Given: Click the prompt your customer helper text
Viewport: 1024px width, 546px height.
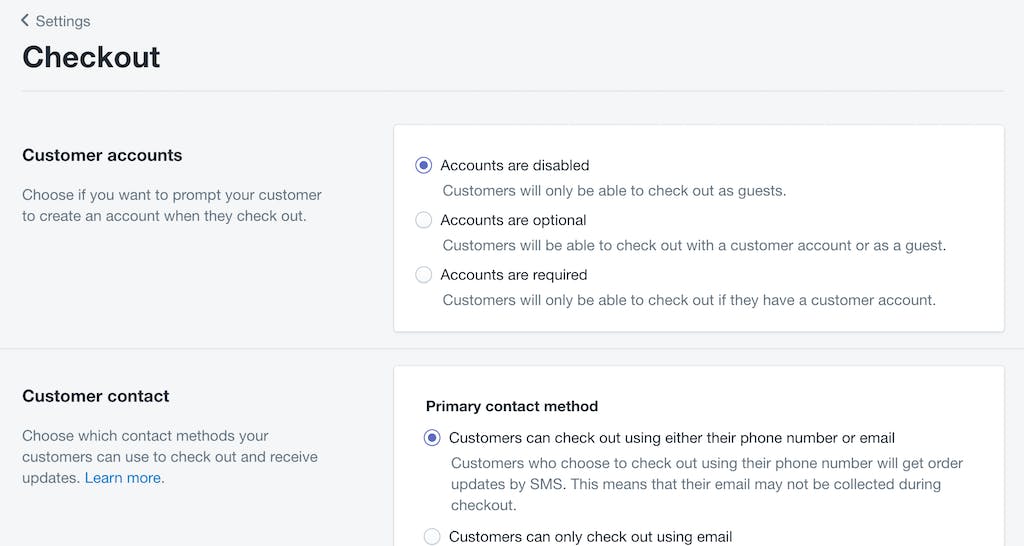Looking at the screenshot, I should tap(172, 205).
